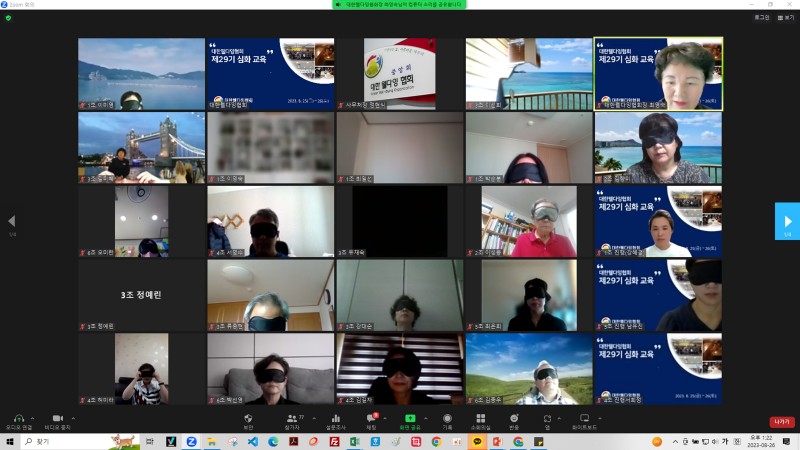
Task: Expand audio options arrow beside headphone icon
Action: coord(32,417)
